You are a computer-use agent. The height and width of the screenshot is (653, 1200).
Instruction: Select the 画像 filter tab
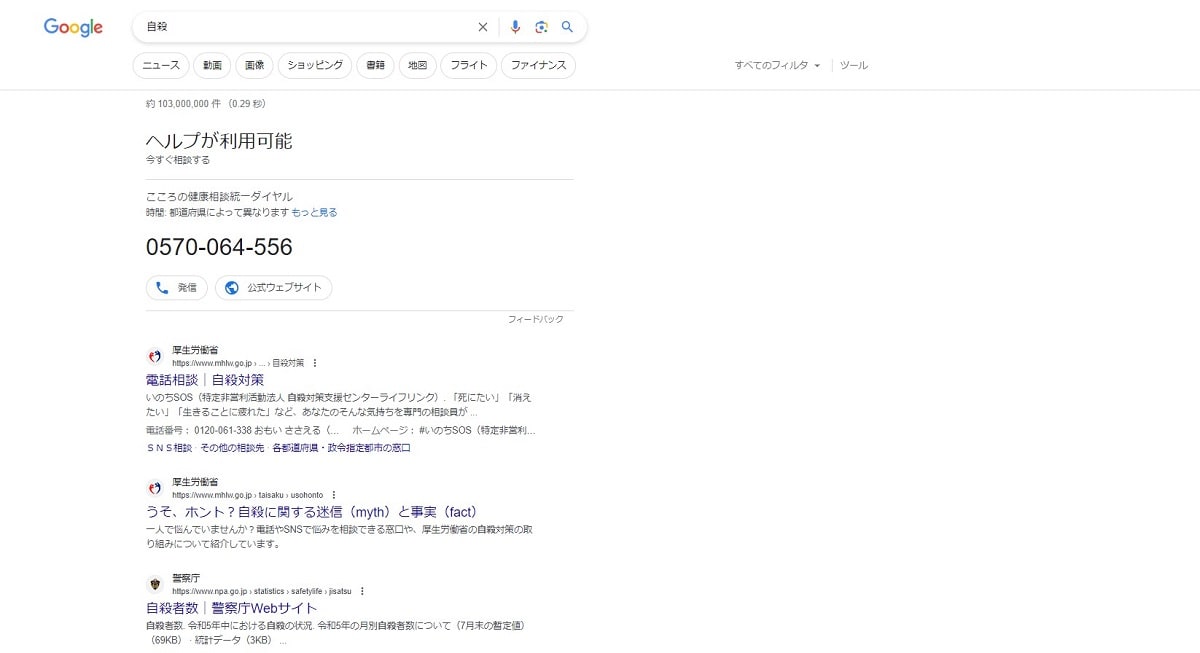point(255,65)
